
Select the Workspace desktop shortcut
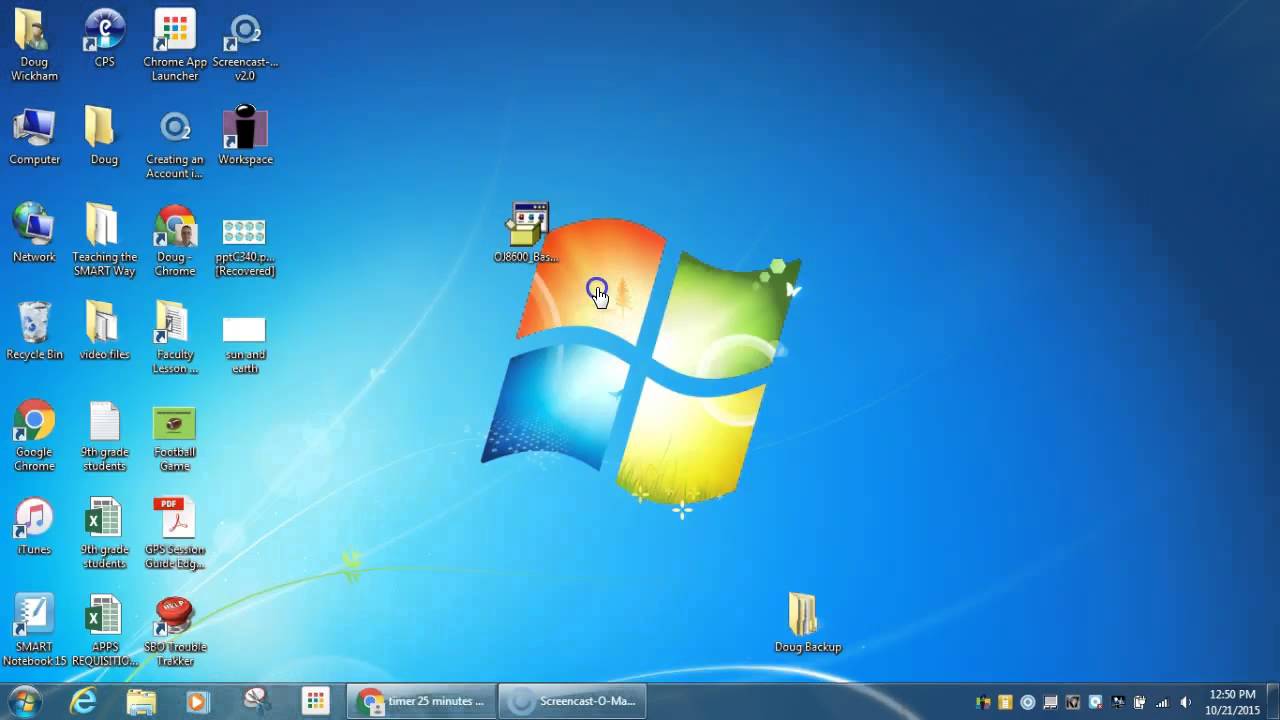[x=245, y=136]
